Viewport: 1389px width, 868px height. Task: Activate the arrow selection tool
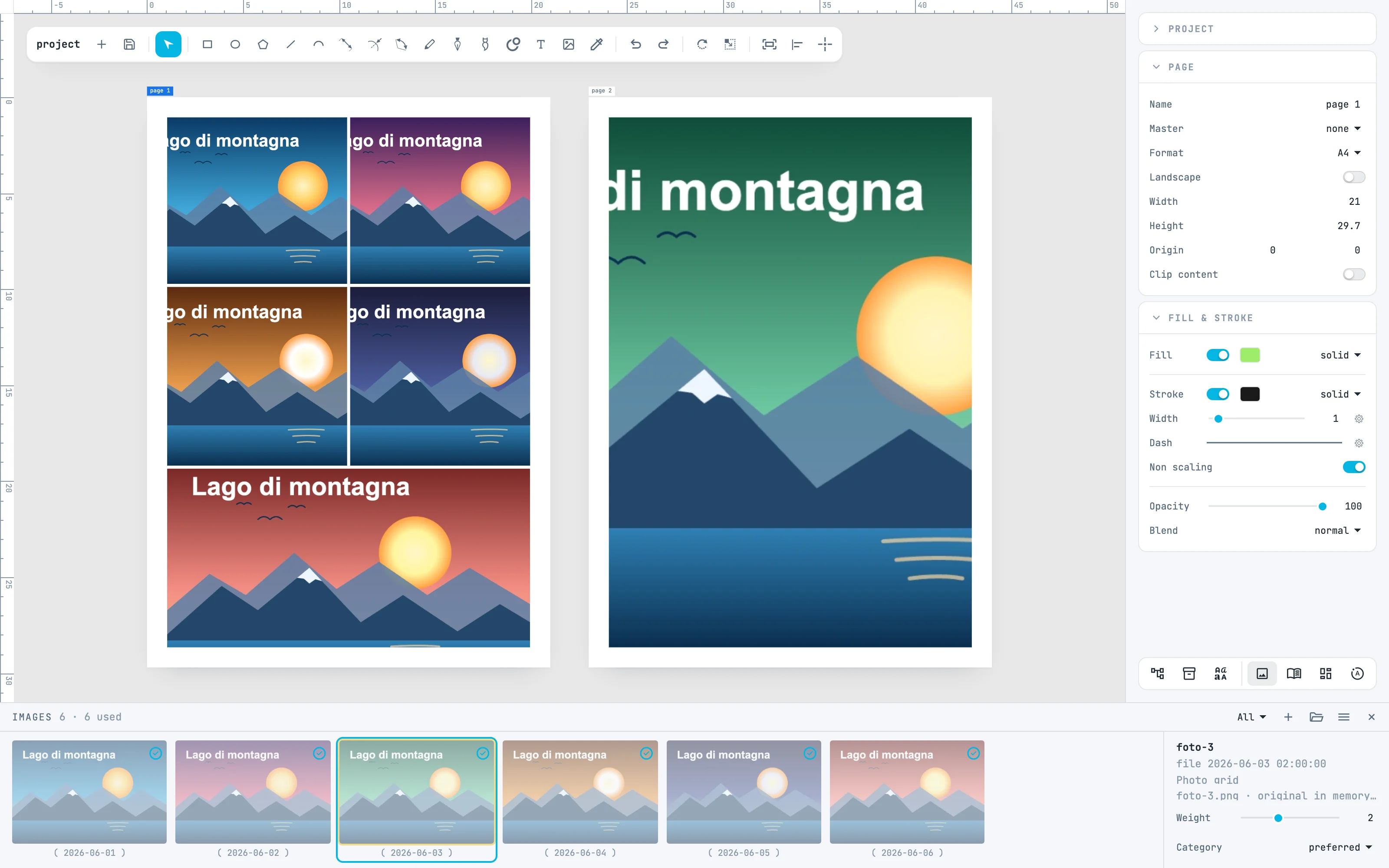pyautogui.click(x=168, y=44)
